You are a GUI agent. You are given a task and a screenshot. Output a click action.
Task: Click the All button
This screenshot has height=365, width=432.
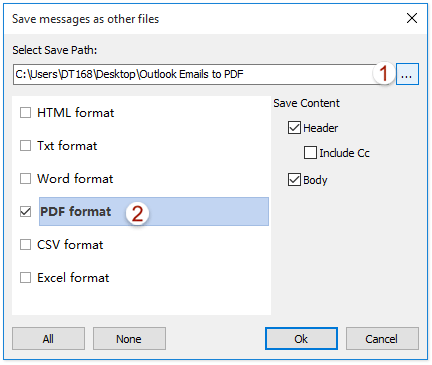(x=48, y=339)
